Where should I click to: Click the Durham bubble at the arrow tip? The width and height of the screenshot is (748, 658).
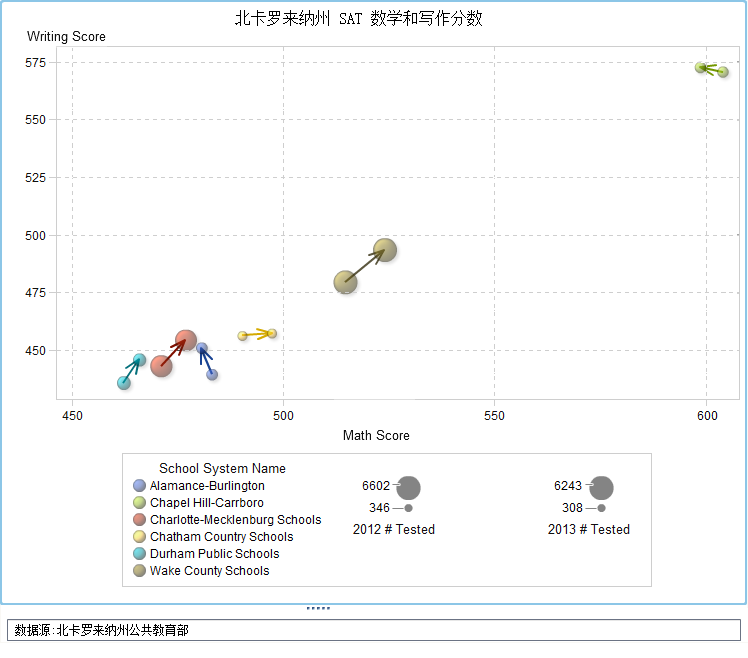tap(139, 360)
